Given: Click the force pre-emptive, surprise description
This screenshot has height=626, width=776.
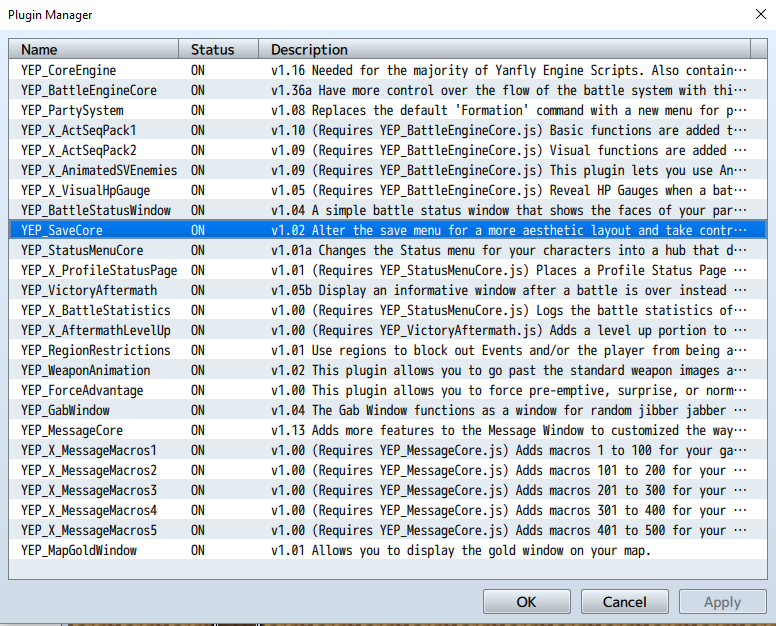Looking at the screenshot, I should (x=509, y=390).
